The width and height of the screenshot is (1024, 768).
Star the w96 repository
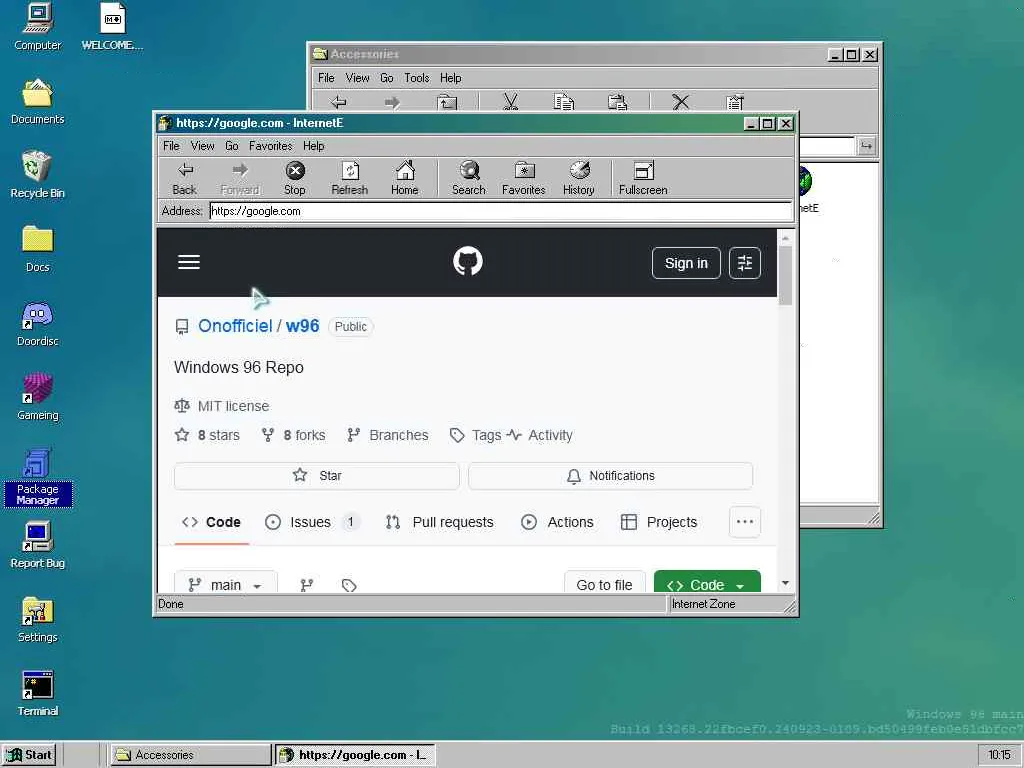tap(317, 475)
